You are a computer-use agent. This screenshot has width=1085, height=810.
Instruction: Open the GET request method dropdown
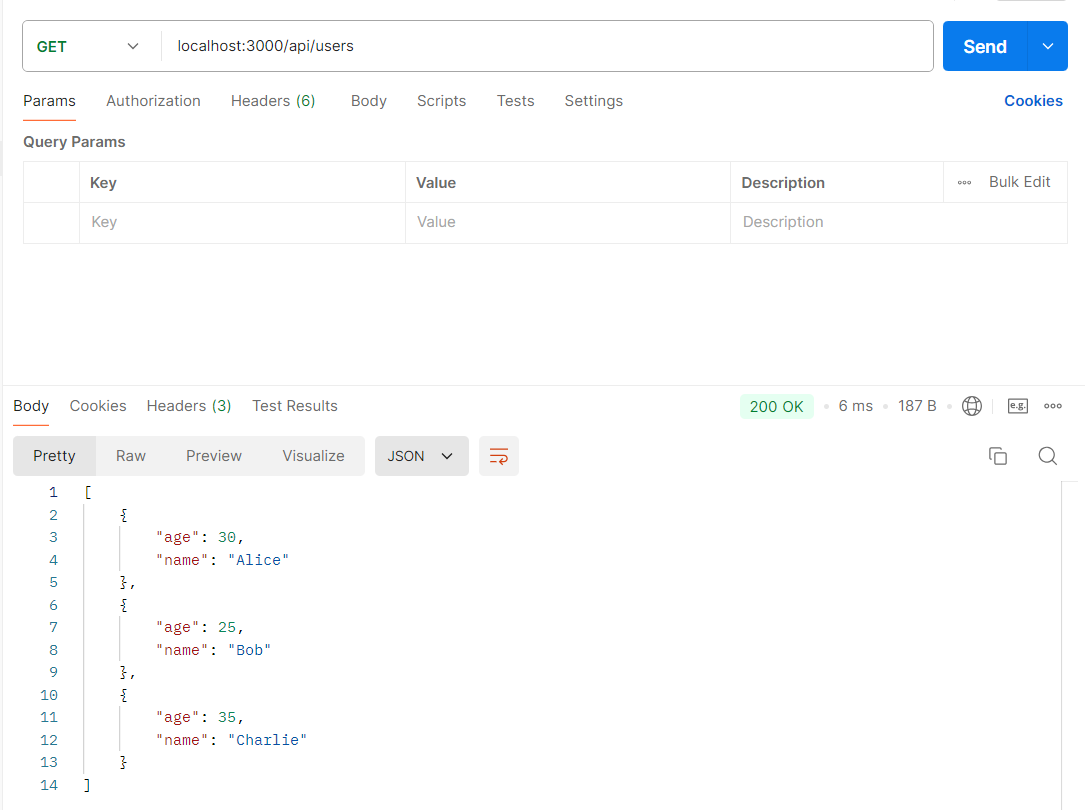(x=90, y=46)
